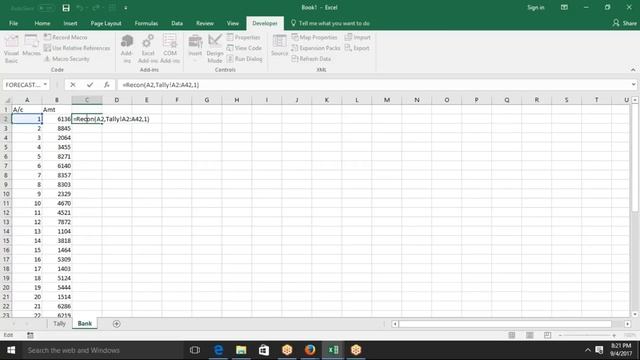The image size is (640, 360).
Task: Confirm the formula with the check mark
Action: tap(90, 85)
